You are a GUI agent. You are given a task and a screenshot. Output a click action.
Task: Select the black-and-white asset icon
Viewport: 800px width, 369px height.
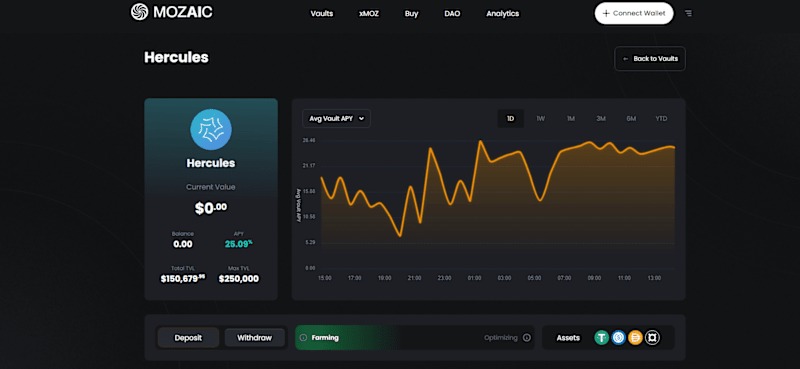pos(652,338)
